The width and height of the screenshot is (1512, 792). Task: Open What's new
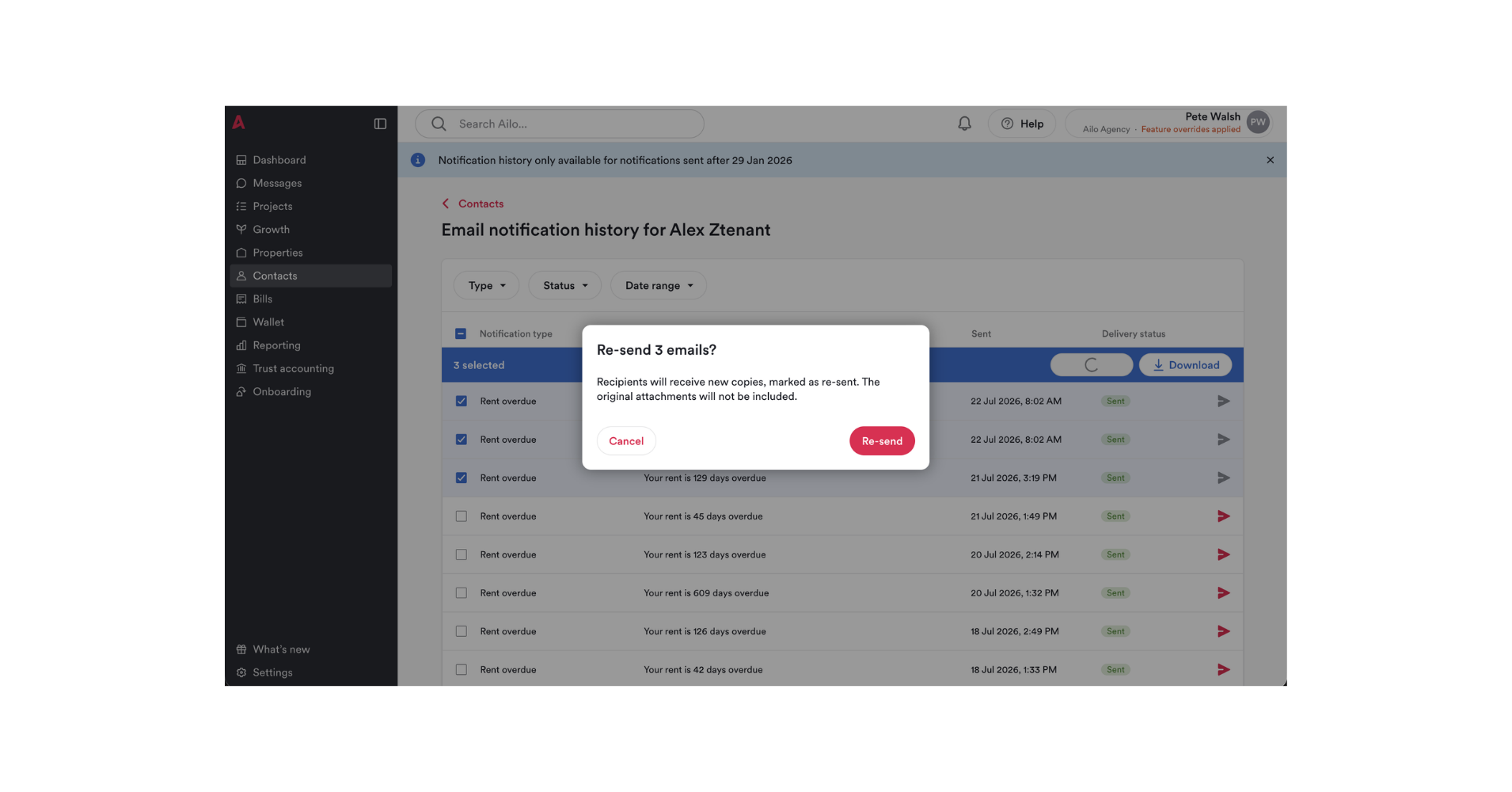[310, 649]
